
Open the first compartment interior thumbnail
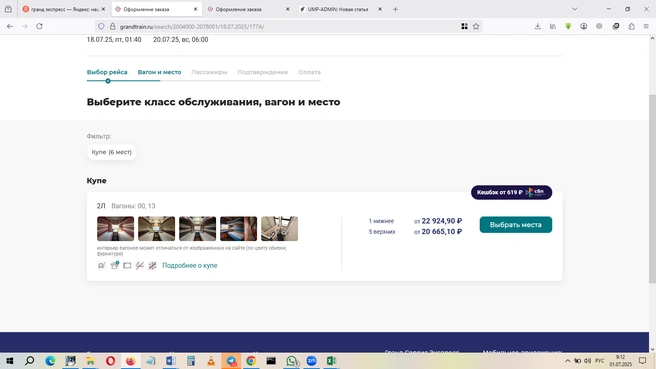click(x=115, y=228)
